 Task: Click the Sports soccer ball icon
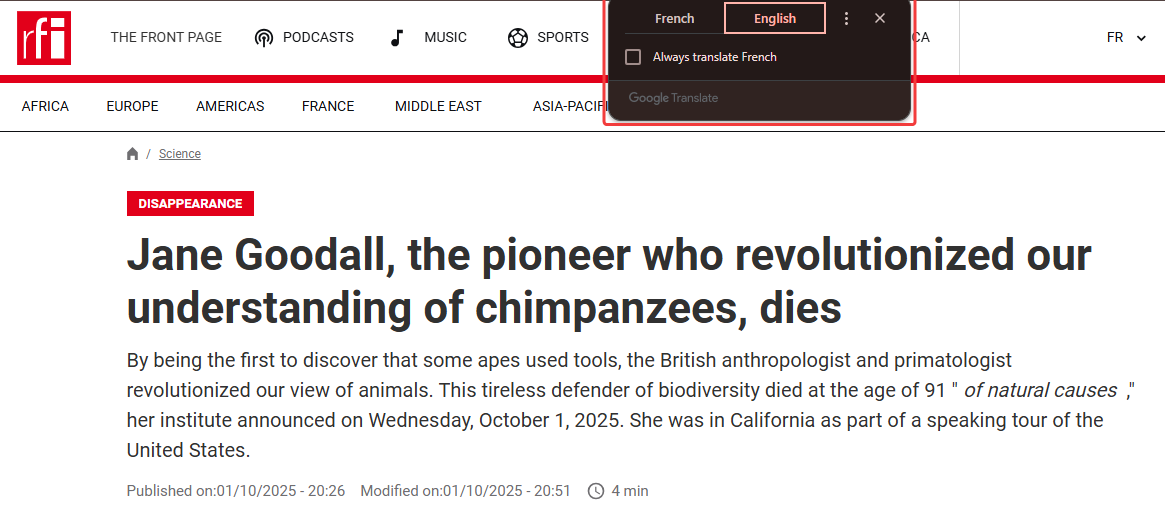click(x=517, y=38)
